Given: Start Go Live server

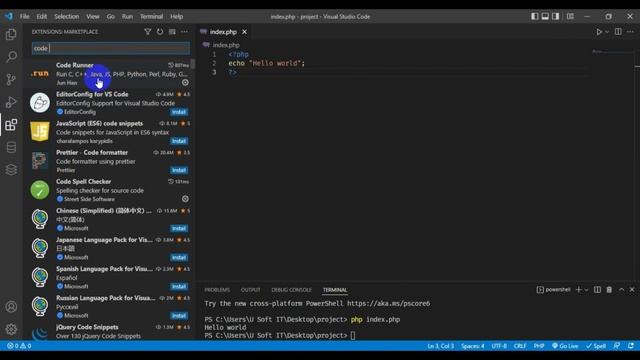Looking at the screenshot, I should [x=565, y=346].
